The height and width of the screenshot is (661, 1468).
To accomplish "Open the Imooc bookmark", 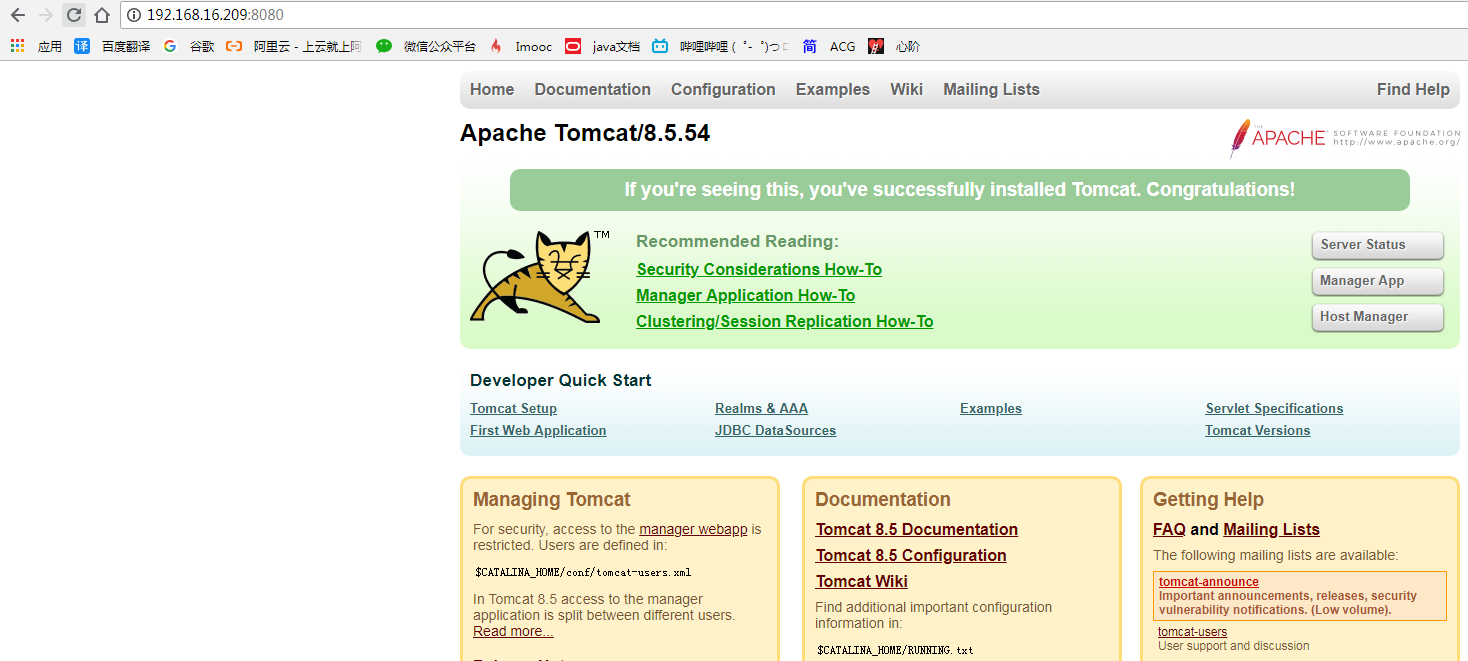I will 521,46.
